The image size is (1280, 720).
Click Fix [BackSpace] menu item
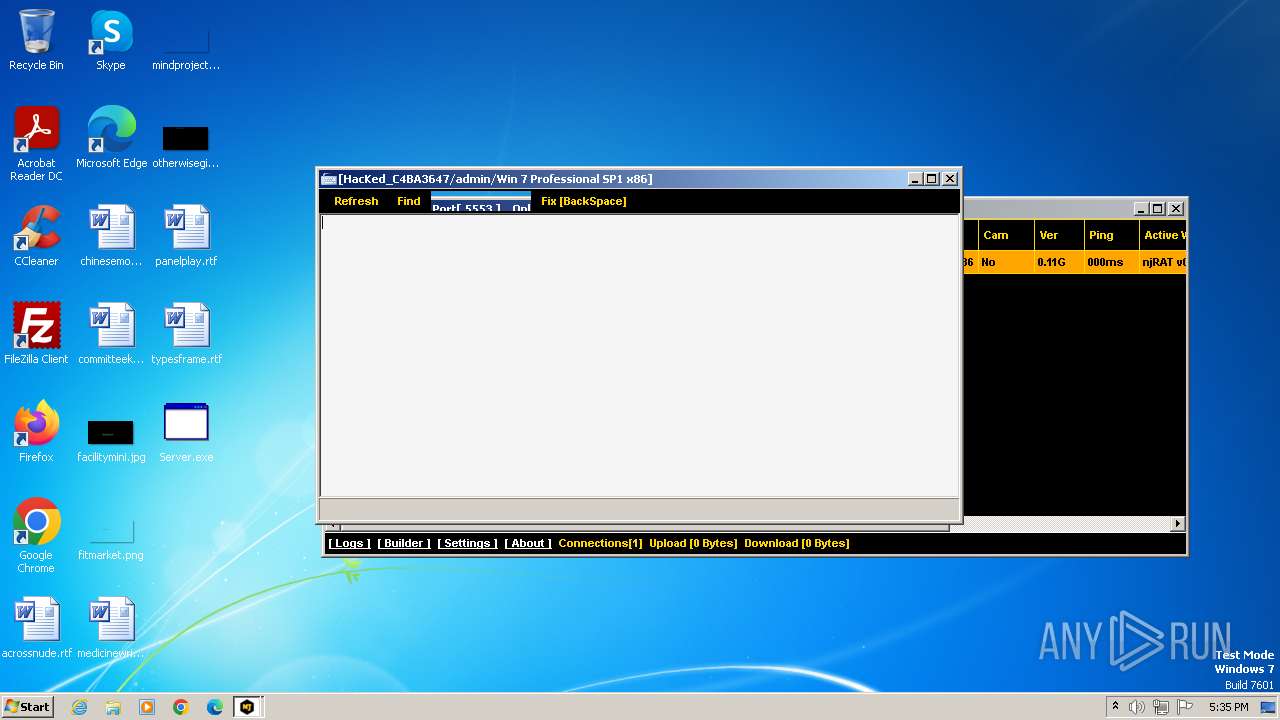click(x=584, y=201)
